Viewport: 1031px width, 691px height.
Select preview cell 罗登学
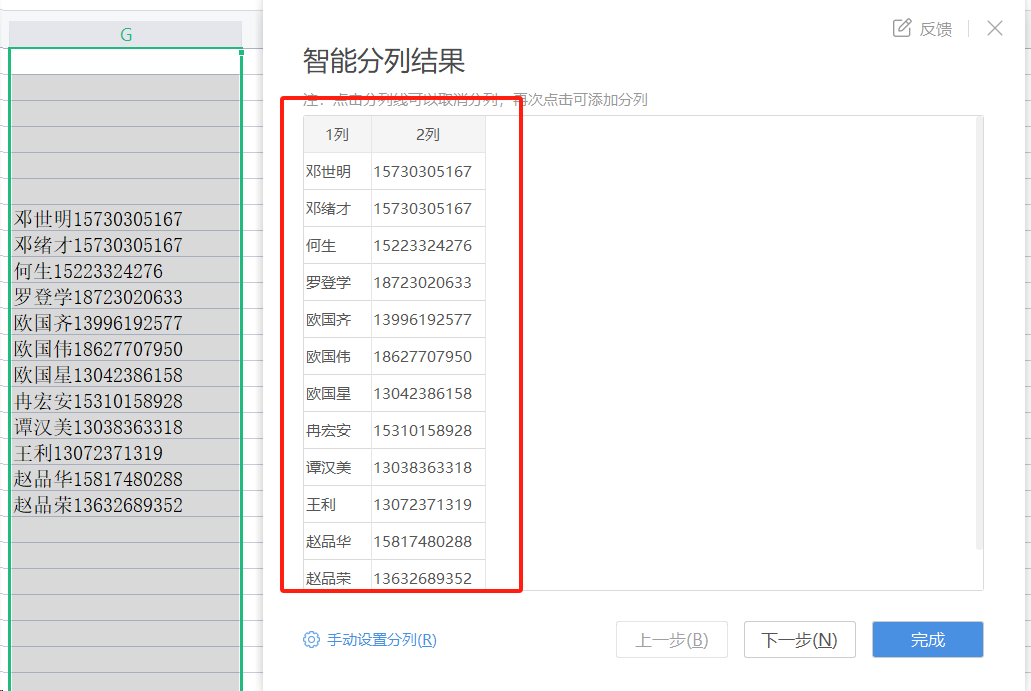coord(337,282)
